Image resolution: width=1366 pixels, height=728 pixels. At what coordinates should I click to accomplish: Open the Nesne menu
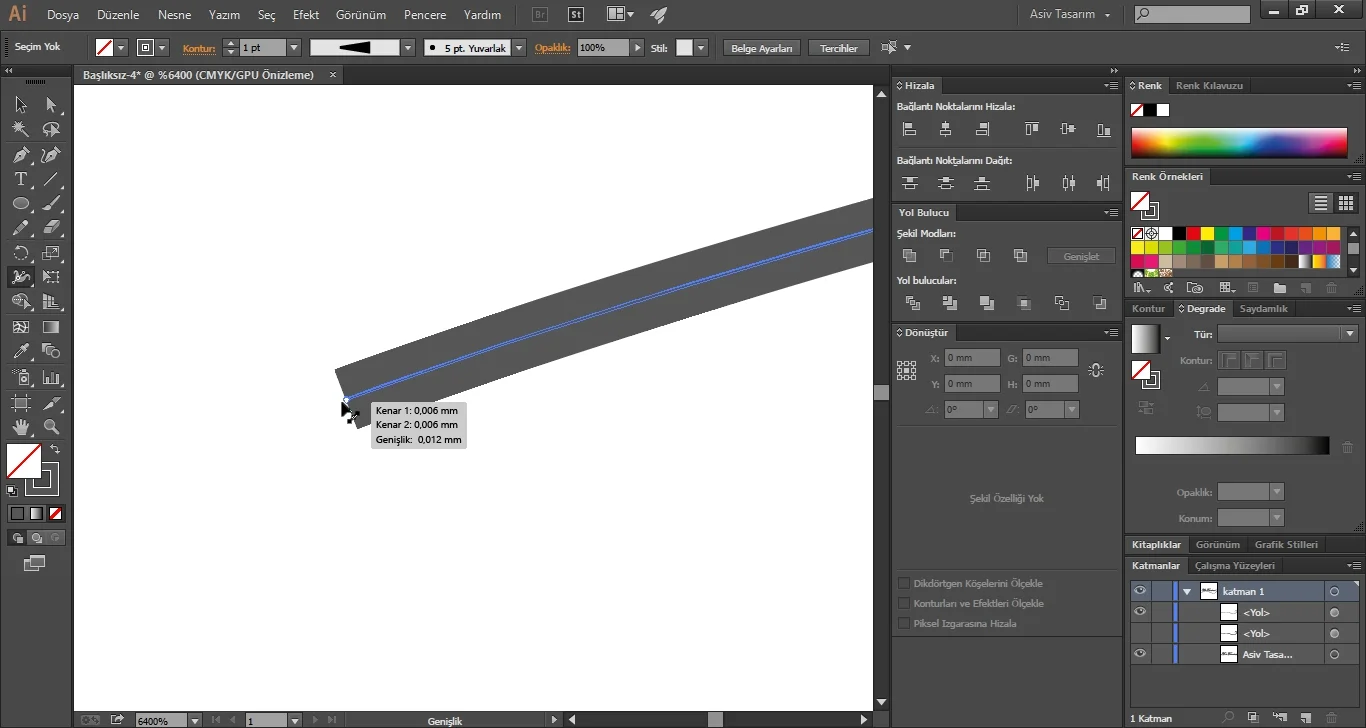pos(175,15)
